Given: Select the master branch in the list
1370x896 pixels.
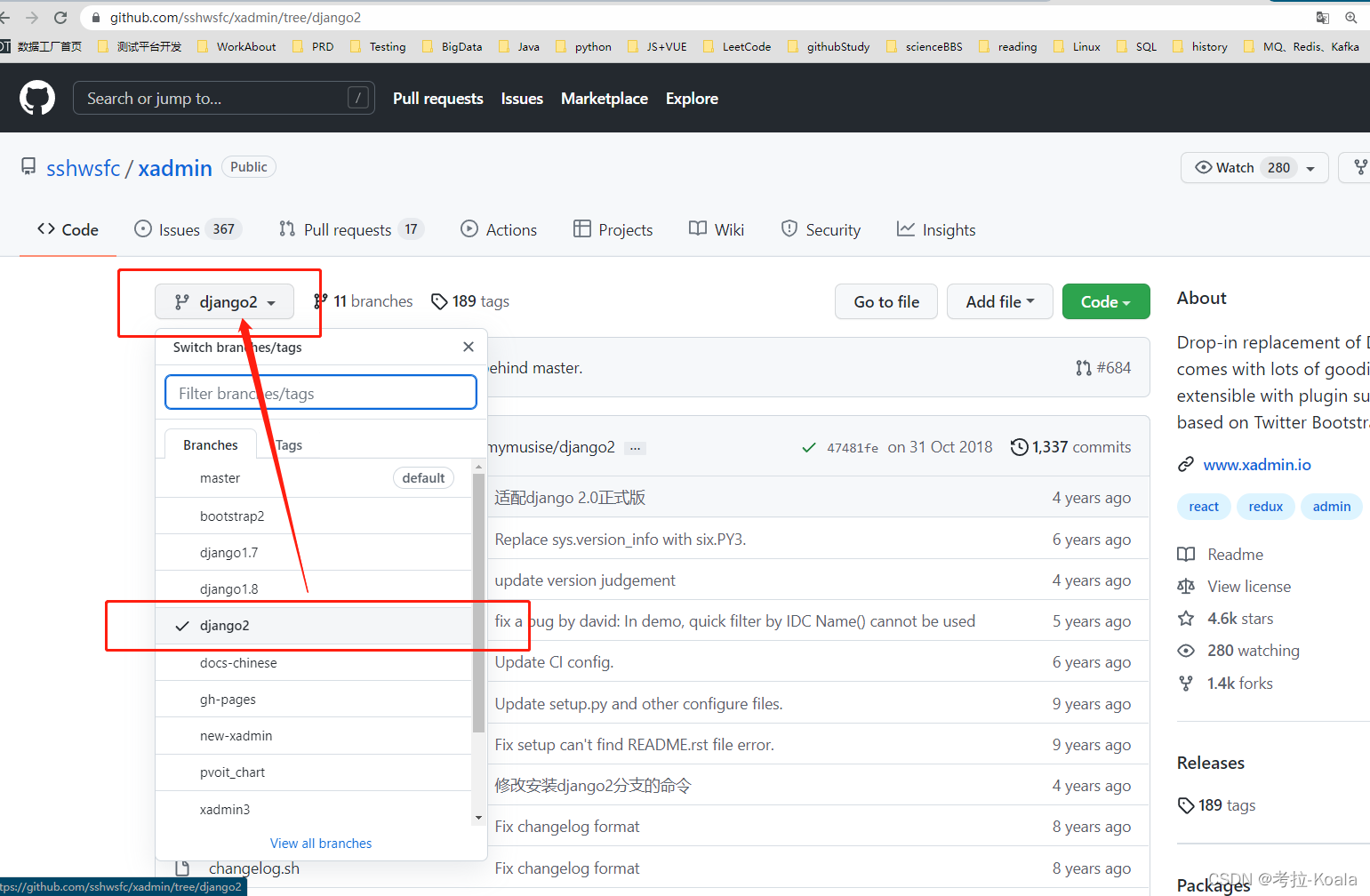Looking at the screenshot, I should point(314,478).
